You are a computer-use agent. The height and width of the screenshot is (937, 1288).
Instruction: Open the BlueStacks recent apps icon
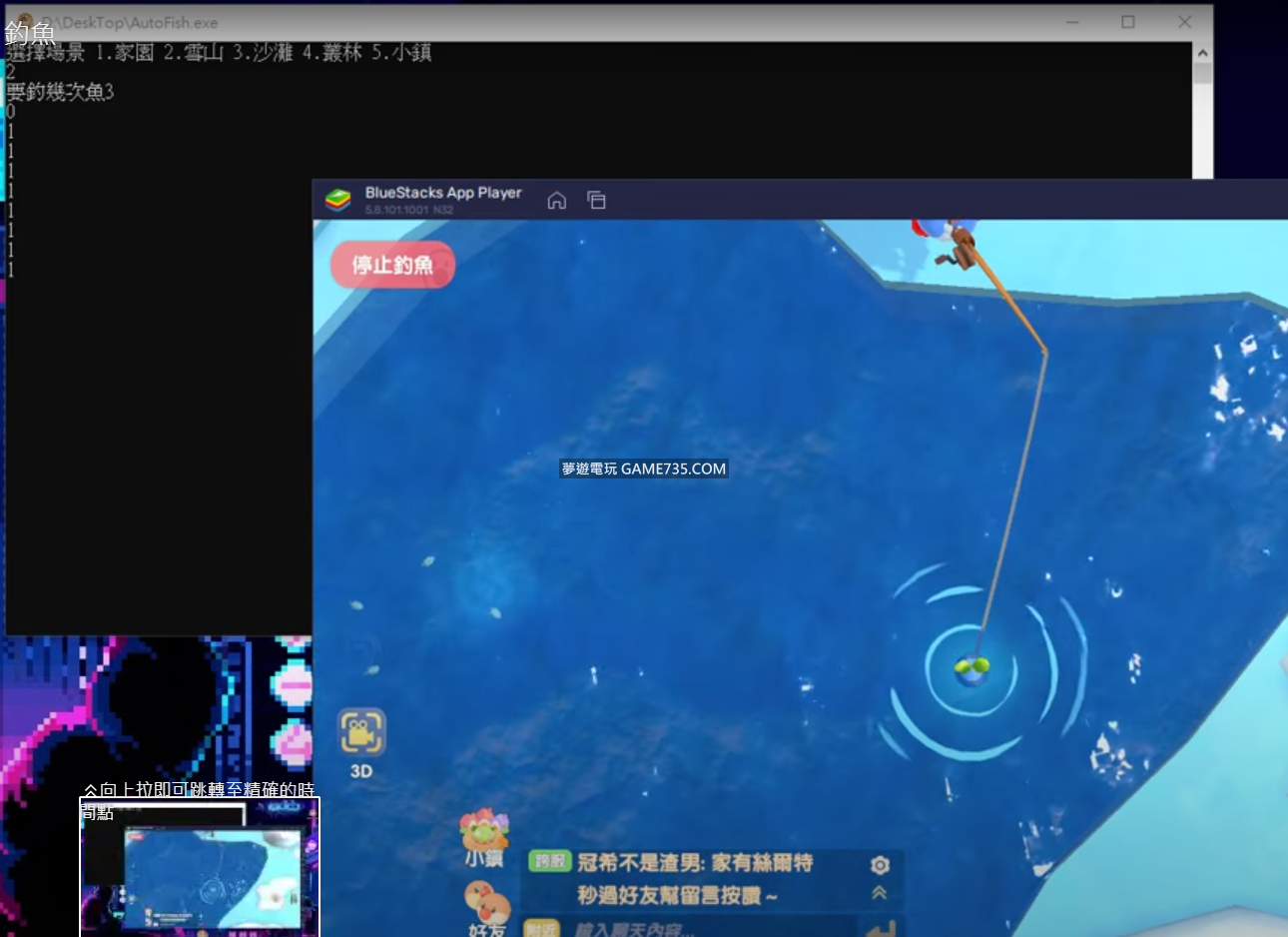coord(596,200)
